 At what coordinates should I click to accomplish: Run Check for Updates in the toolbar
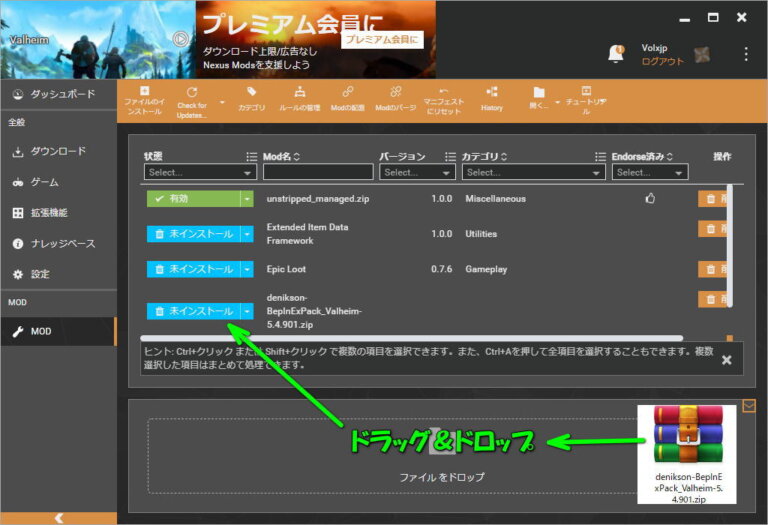pos(192,102)
